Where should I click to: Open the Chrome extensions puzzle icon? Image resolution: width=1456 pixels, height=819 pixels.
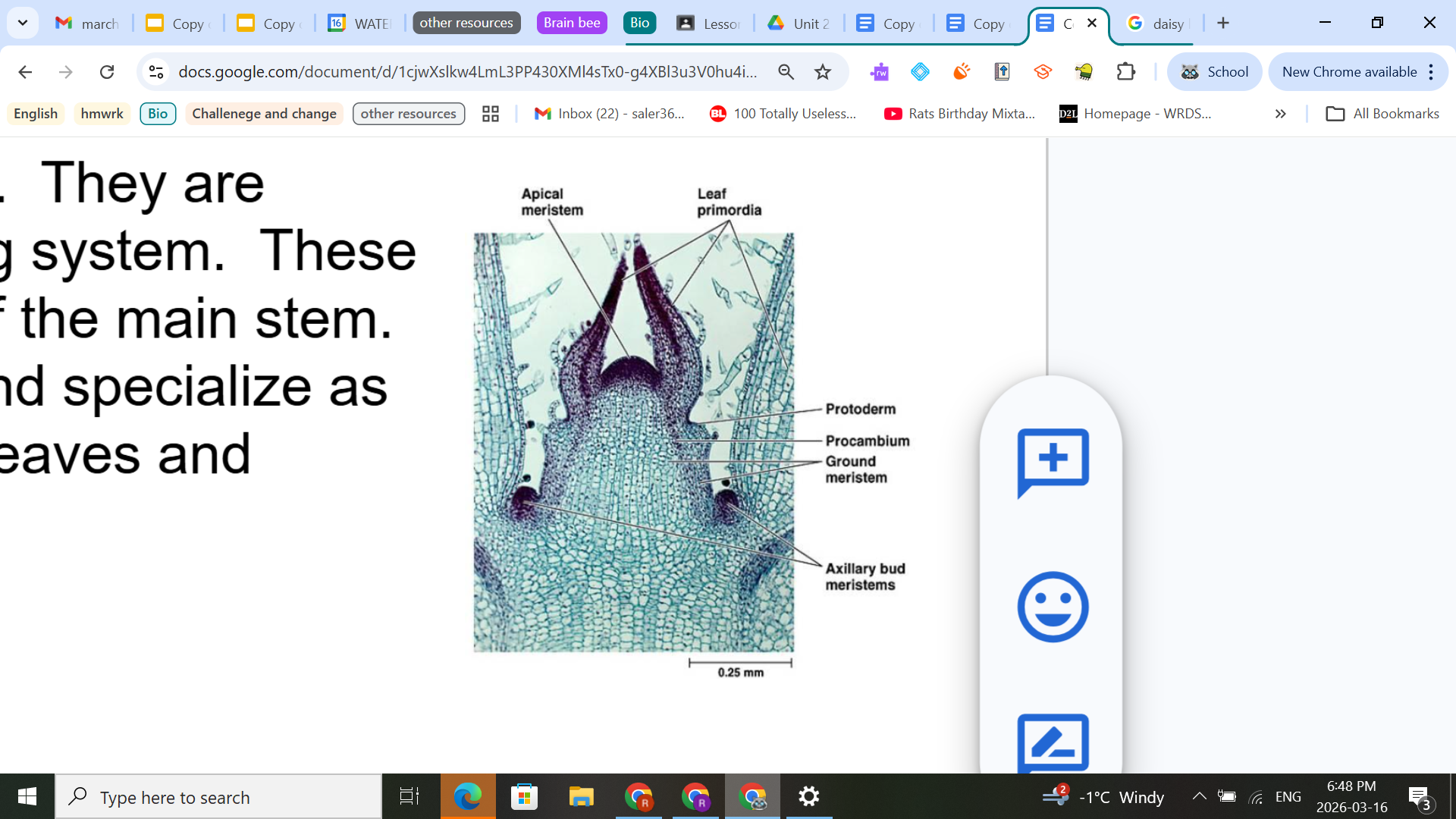pos(1126,72)
